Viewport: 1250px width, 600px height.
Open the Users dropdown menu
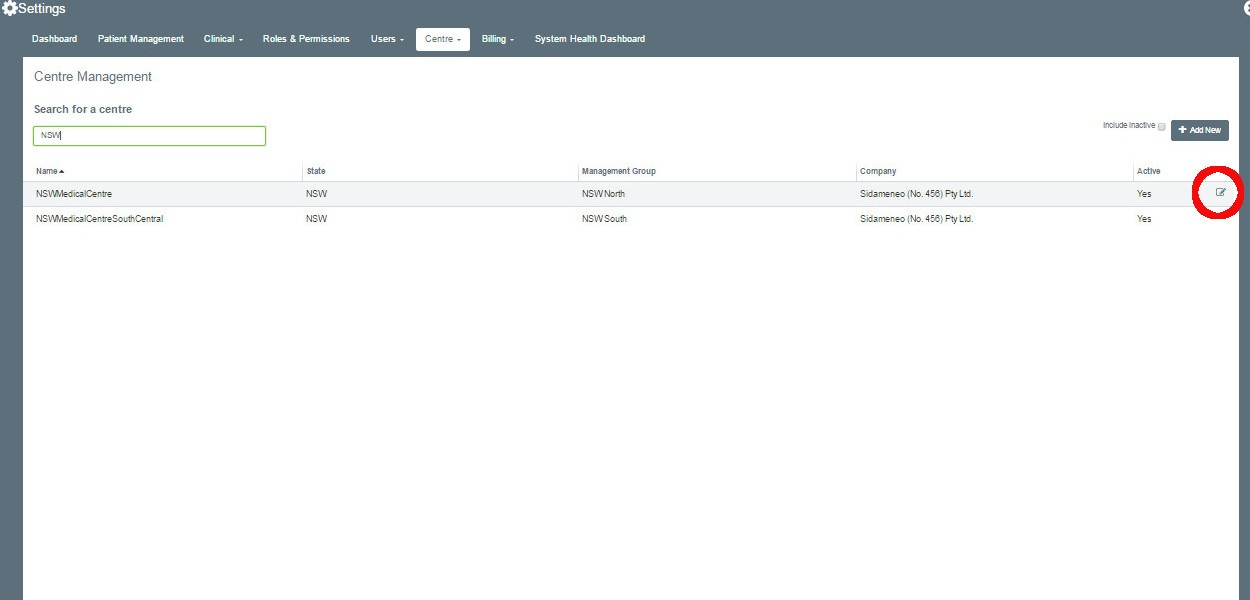coord(387,39)
